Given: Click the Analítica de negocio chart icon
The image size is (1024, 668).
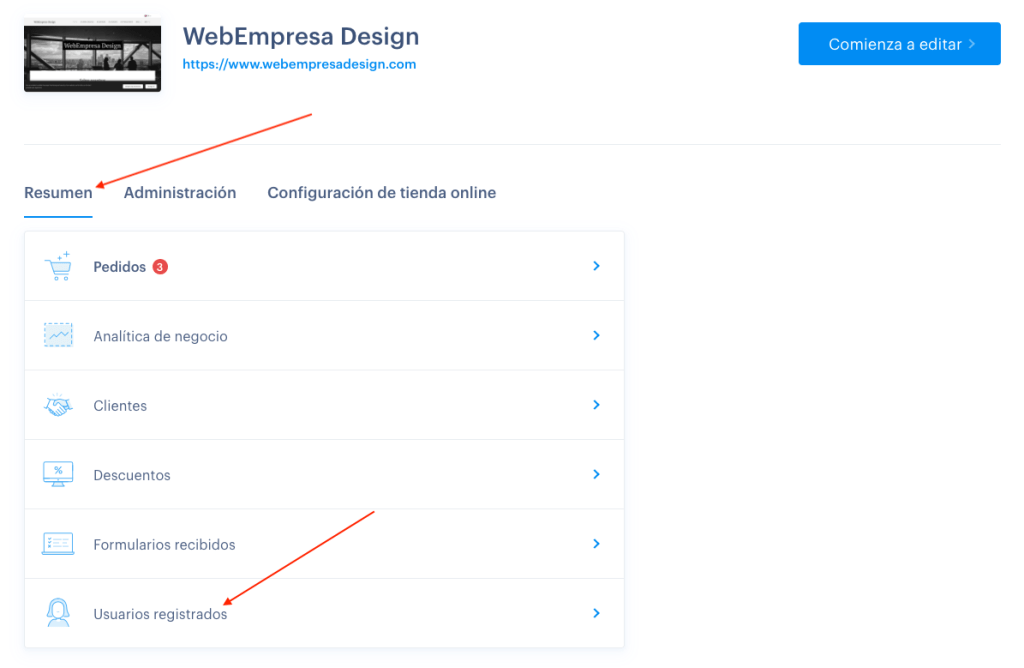Looking at the screenshot, I should [x=58, y=335].
